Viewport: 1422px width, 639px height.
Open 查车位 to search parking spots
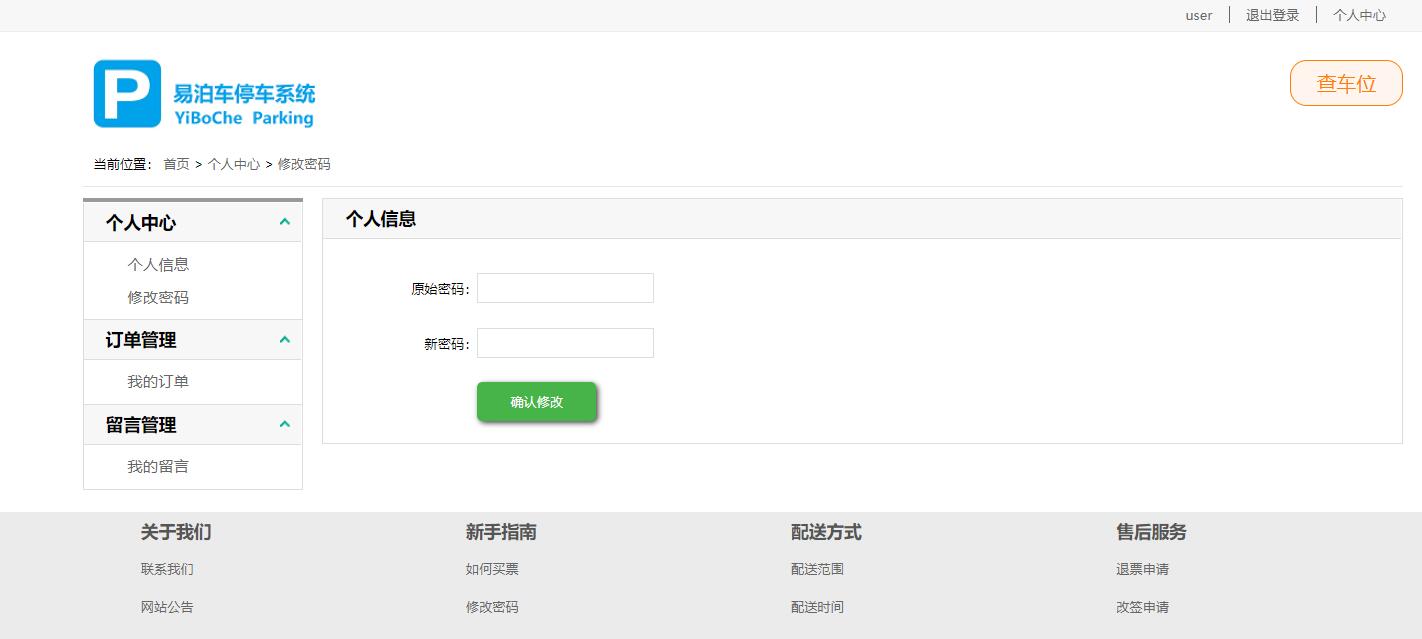point(1346,83)
